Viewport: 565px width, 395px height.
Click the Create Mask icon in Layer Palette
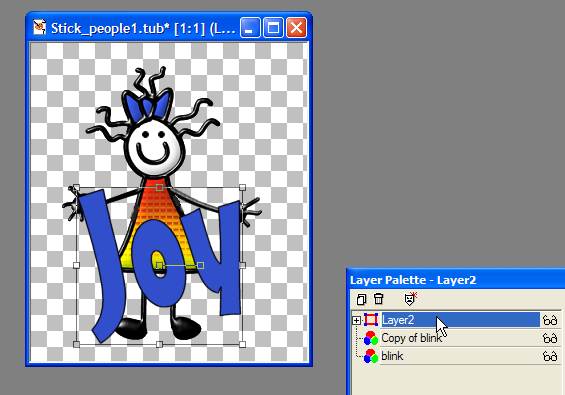(410, 298)
